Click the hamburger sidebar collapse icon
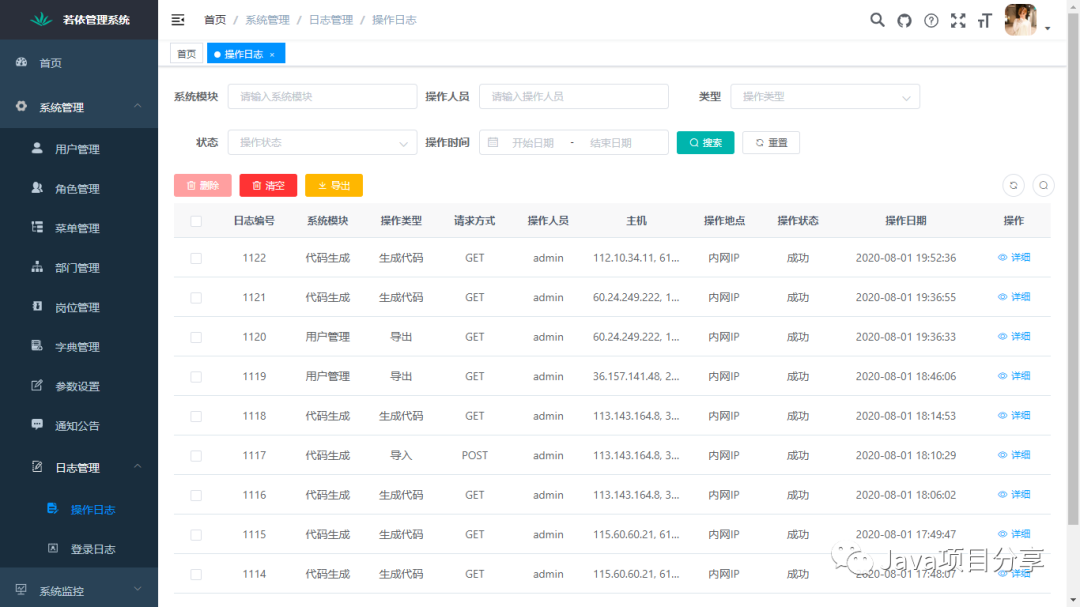This screenshot has height=607, width=1080. (178, 20)
